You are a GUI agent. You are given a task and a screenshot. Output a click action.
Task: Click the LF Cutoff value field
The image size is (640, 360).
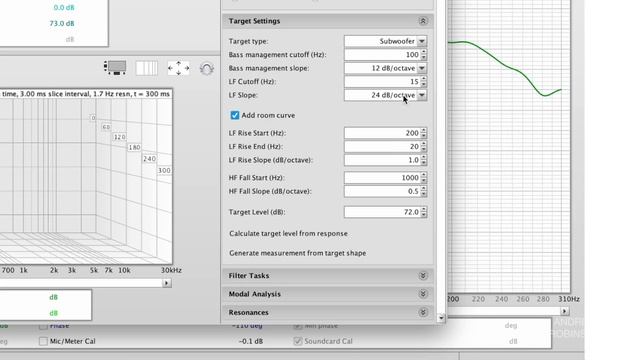pos(382,82)
